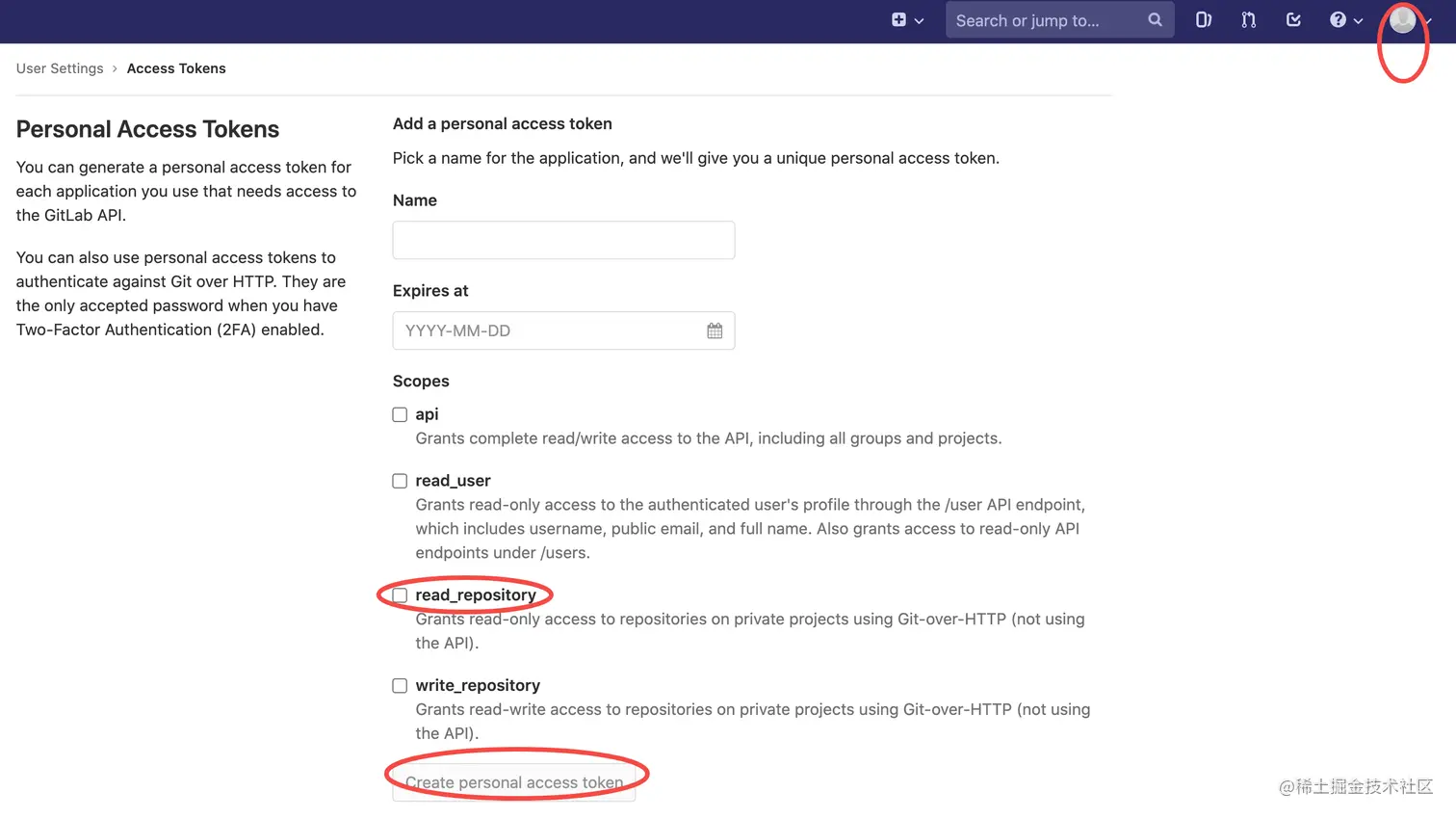Image resolution: width=1456 pixels, height=819 pixels.
Task: Click the 'Expires at' field label
Action: pyautogui.click(x=430, y=291)
